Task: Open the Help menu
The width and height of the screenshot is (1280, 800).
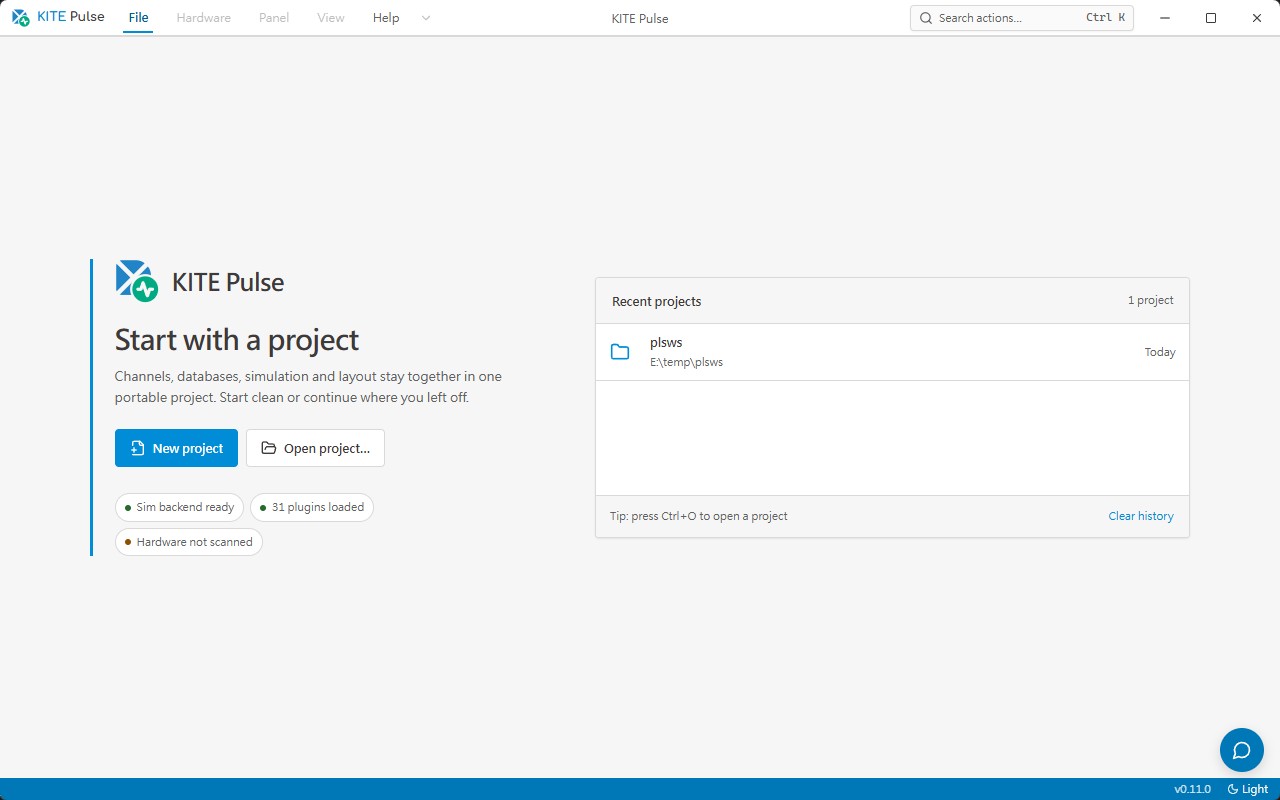Action: pos(386,18)
